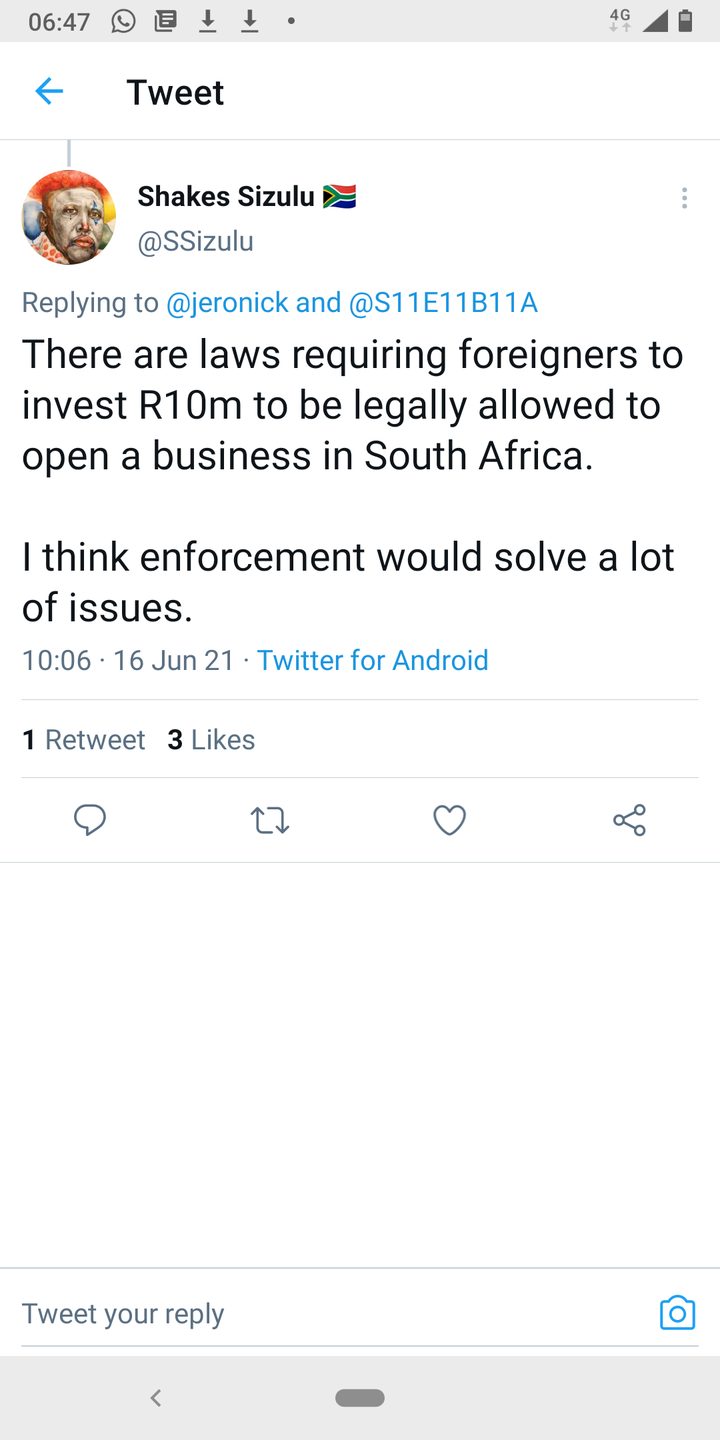Viewport: 720px width, 1440px height.
Task: Like the tweet with the heart icon
Action: pos(450,821)
